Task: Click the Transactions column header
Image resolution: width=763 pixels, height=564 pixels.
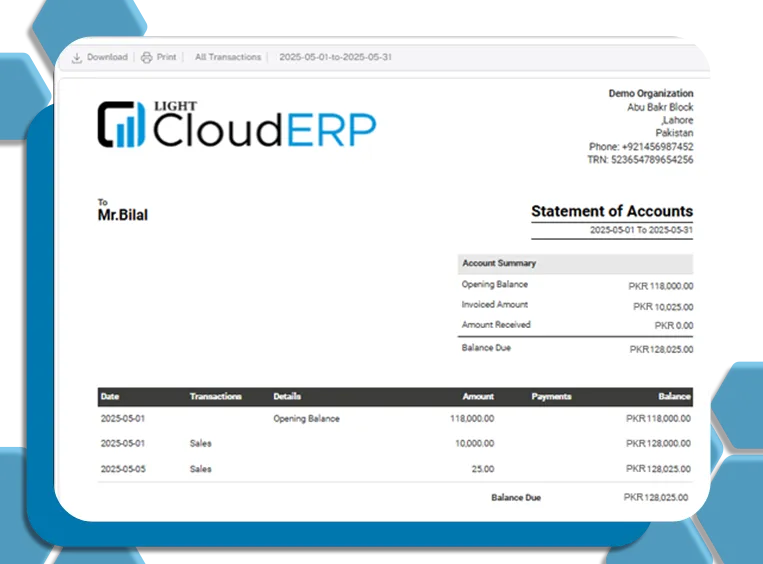Action: point(216,397)
